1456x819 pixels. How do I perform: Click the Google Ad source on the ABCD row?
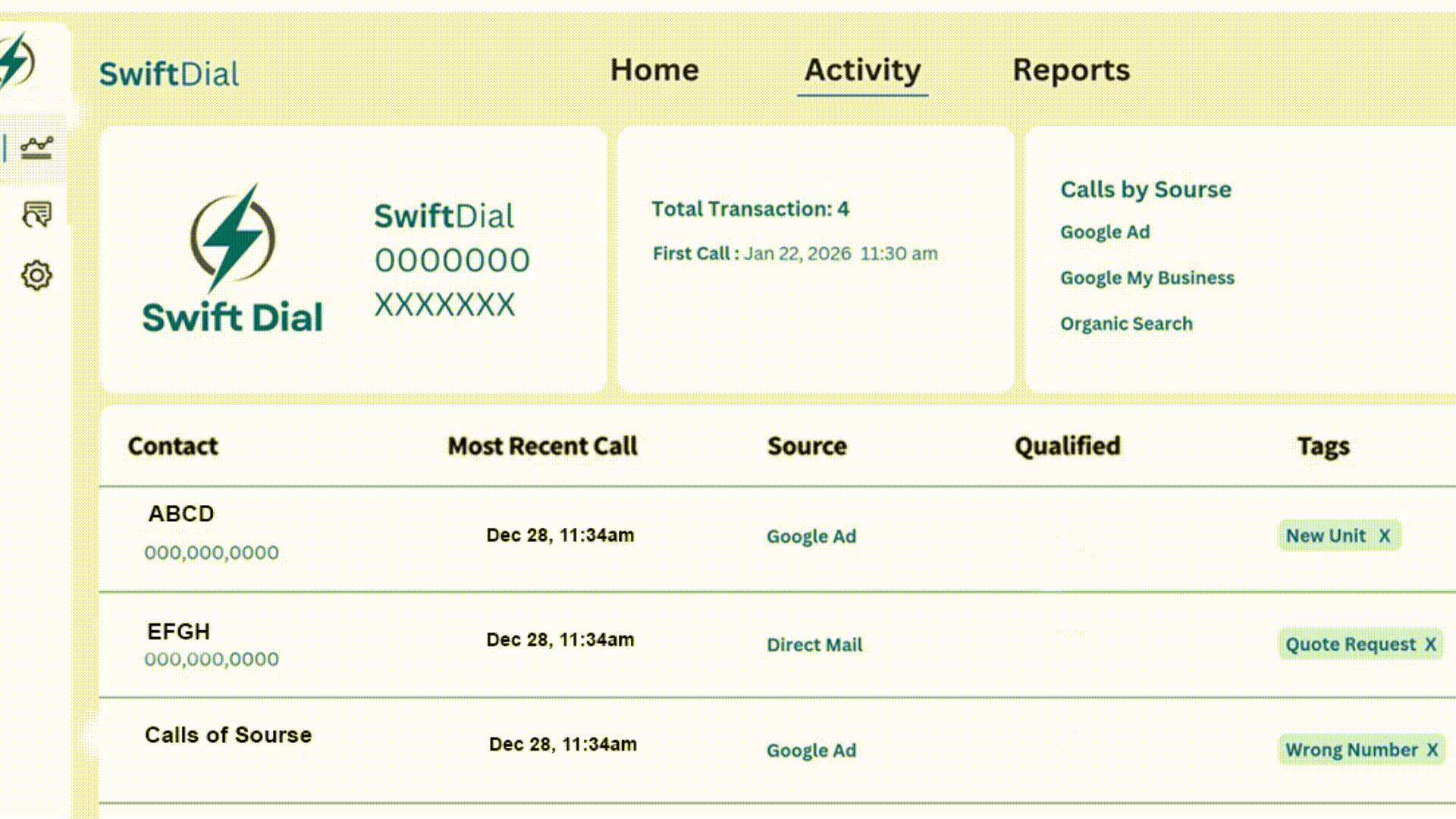[811, 536]
